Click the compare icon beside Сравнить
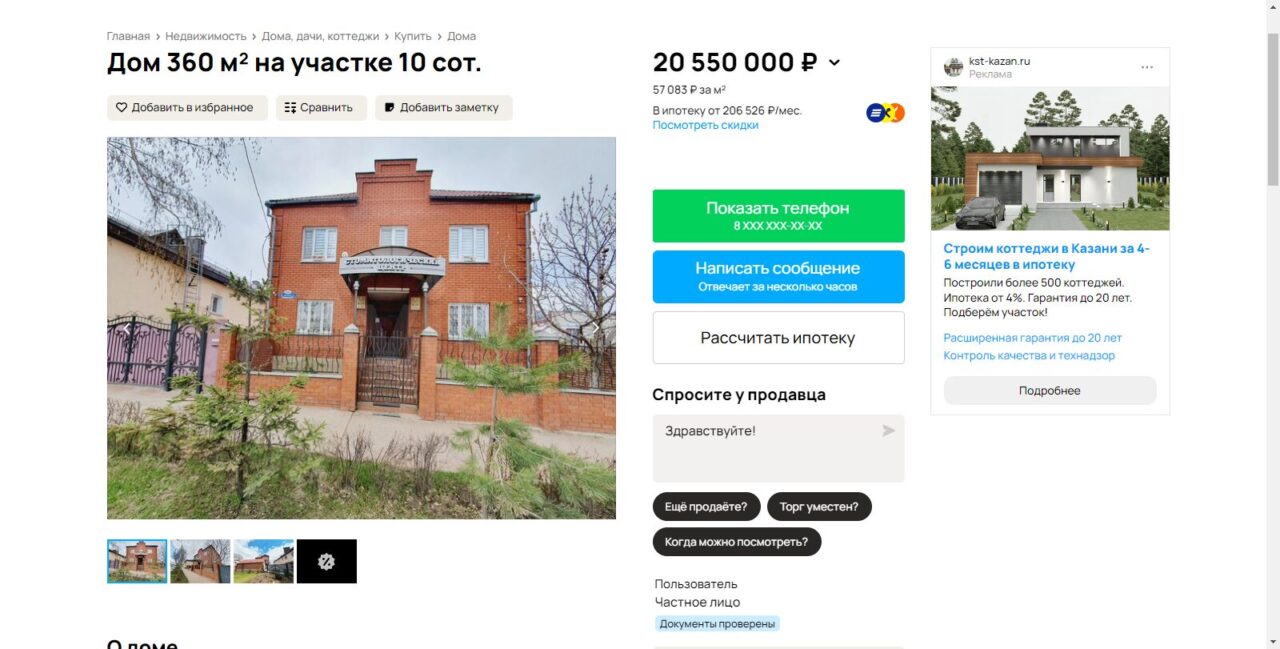The height and width of the screenshot is (649, 1280). (290, 108)
